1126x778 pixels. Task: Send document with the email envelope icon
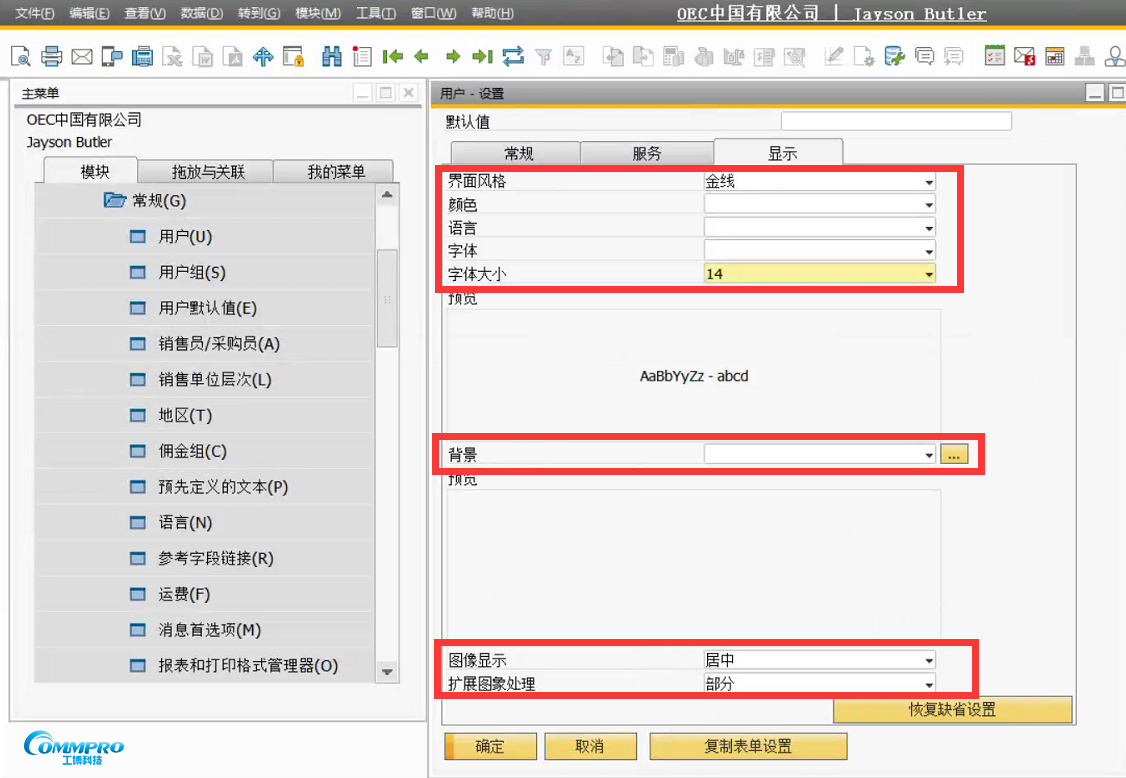81,56
